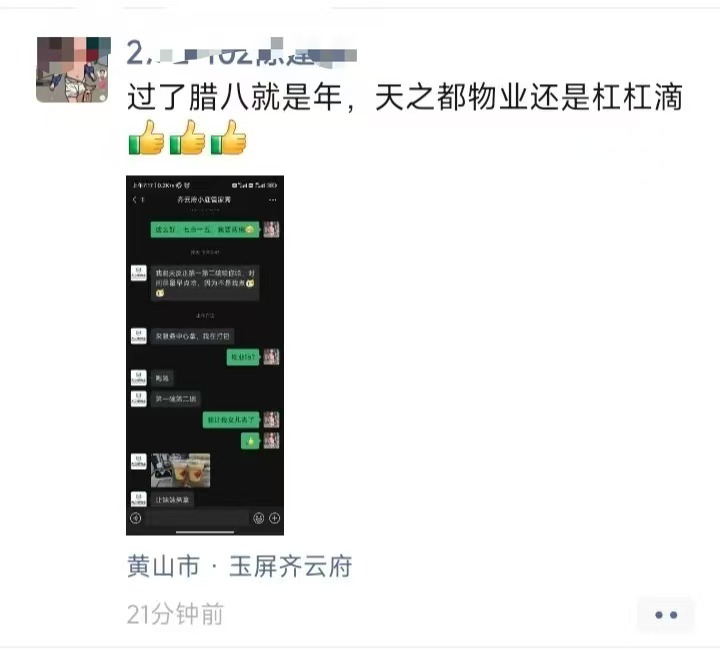Viewport: 720px width, 653px height.
Task: Open the attached chat screenshot image
Action: pos(205,355)
